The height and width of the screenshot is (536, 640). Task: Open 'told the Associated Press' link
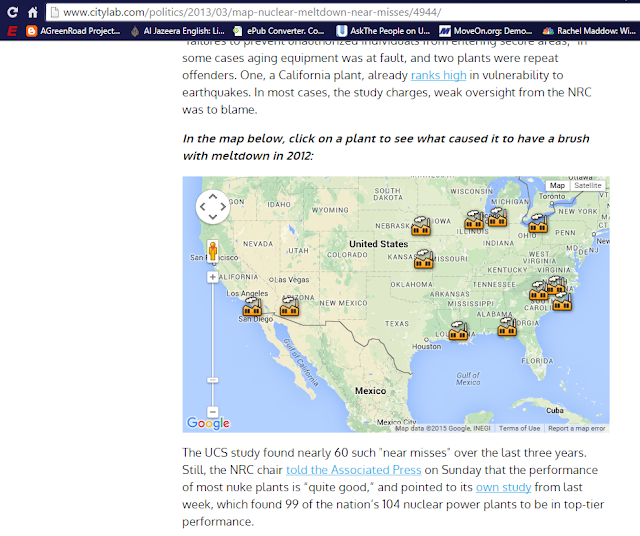353,470
